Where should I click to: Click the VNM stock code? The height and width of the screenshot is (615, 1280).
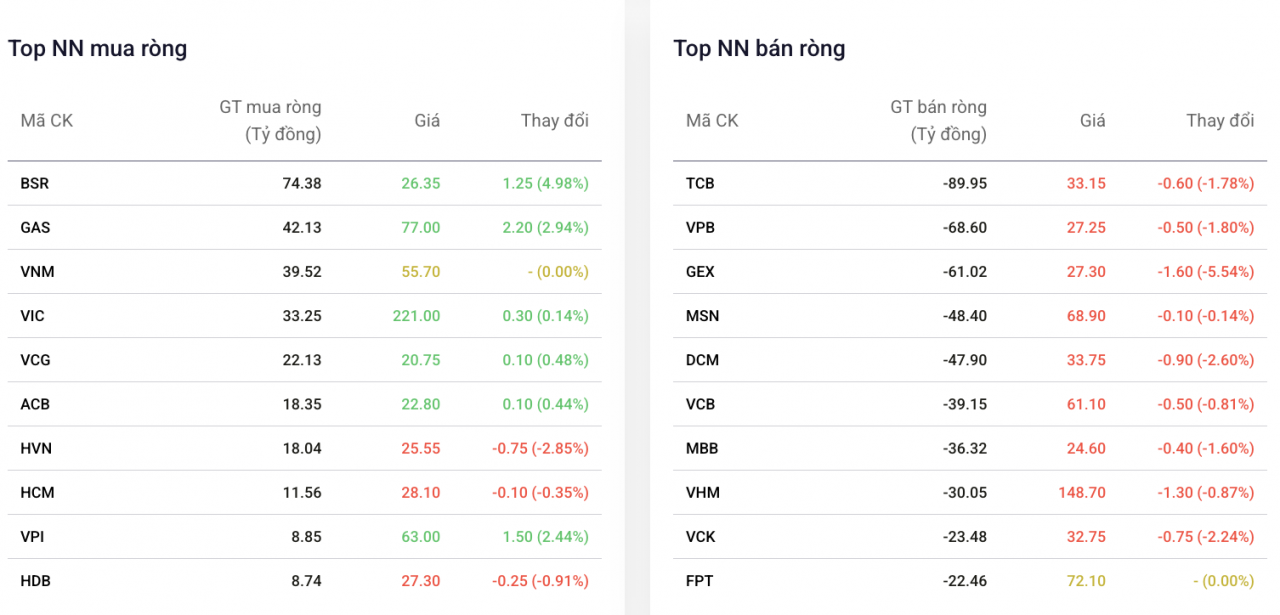pos(36,271)
